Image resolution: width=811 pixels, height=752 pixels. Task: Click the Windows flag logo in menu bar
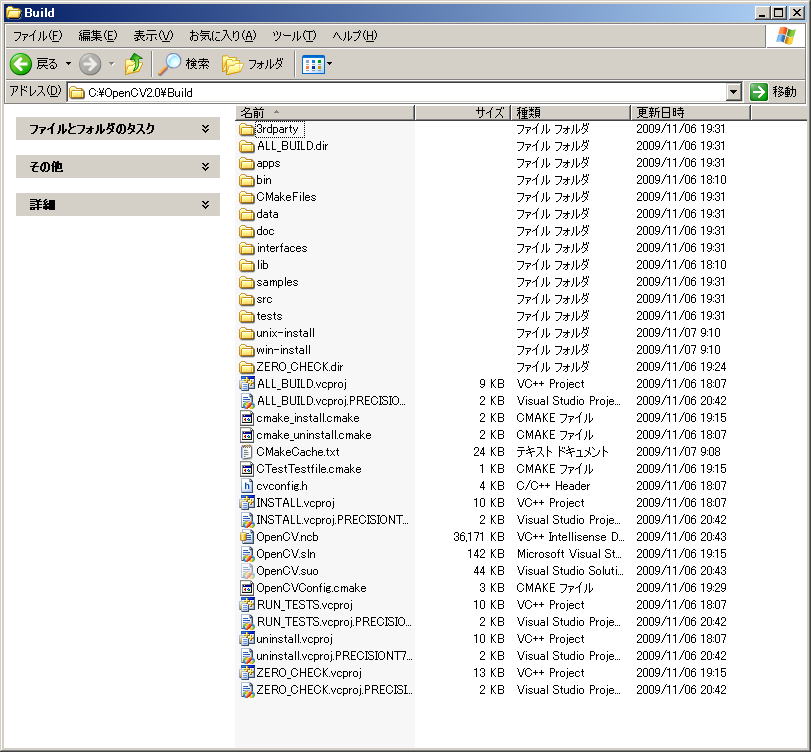click(785, 36)
